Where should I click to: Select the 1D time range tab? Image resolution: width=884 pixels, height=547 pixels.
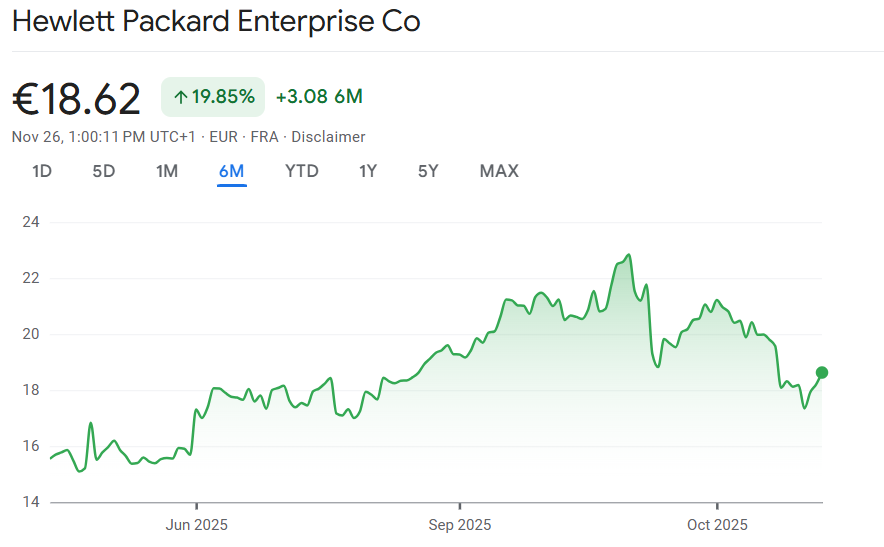42,171
